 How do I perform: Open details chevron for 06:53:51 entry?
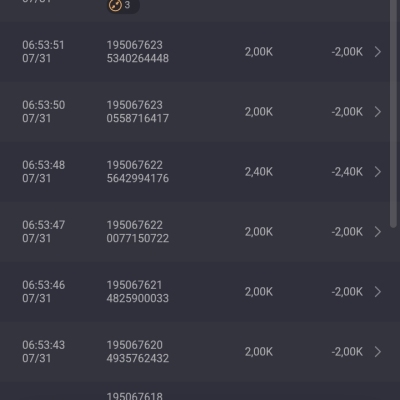(378, 52)
